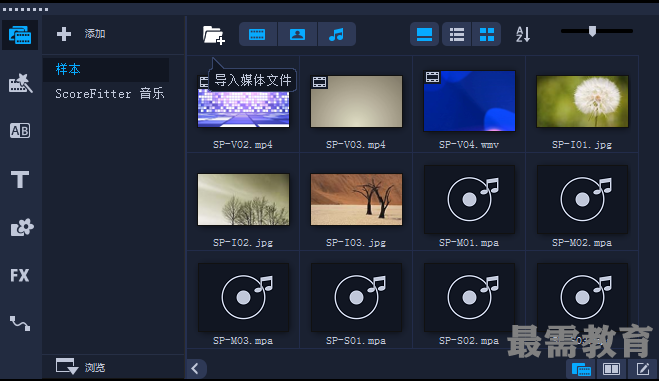This screenshot has height=381, width=659.
Task: Click the SP-V02.mp4 file name
Action: click(x=243, y=145)
